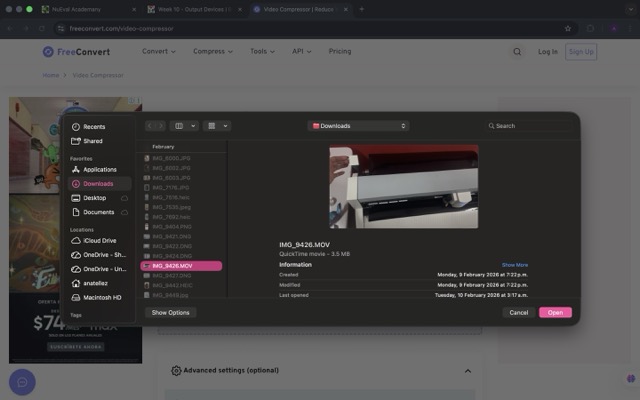
Task: Select file IMG_6003.JPG
Action: pyautogui.click(x=181, y=178)
